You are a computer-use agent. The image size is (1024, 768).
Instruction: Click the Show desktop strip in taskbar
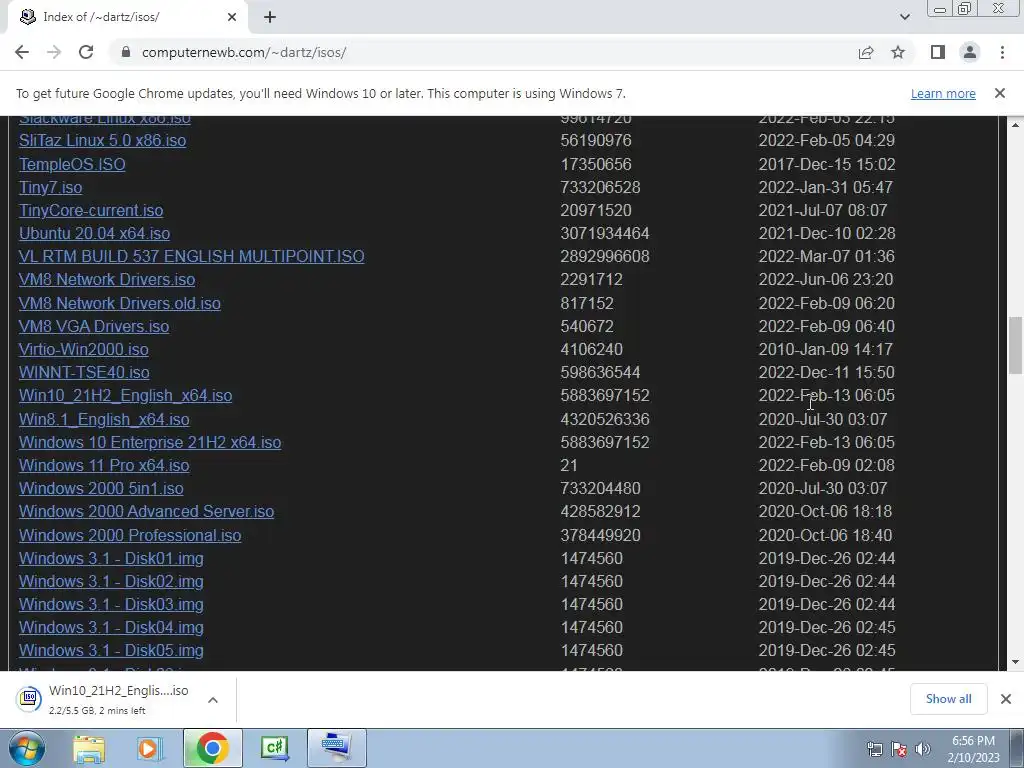[x=1016, y=748]
